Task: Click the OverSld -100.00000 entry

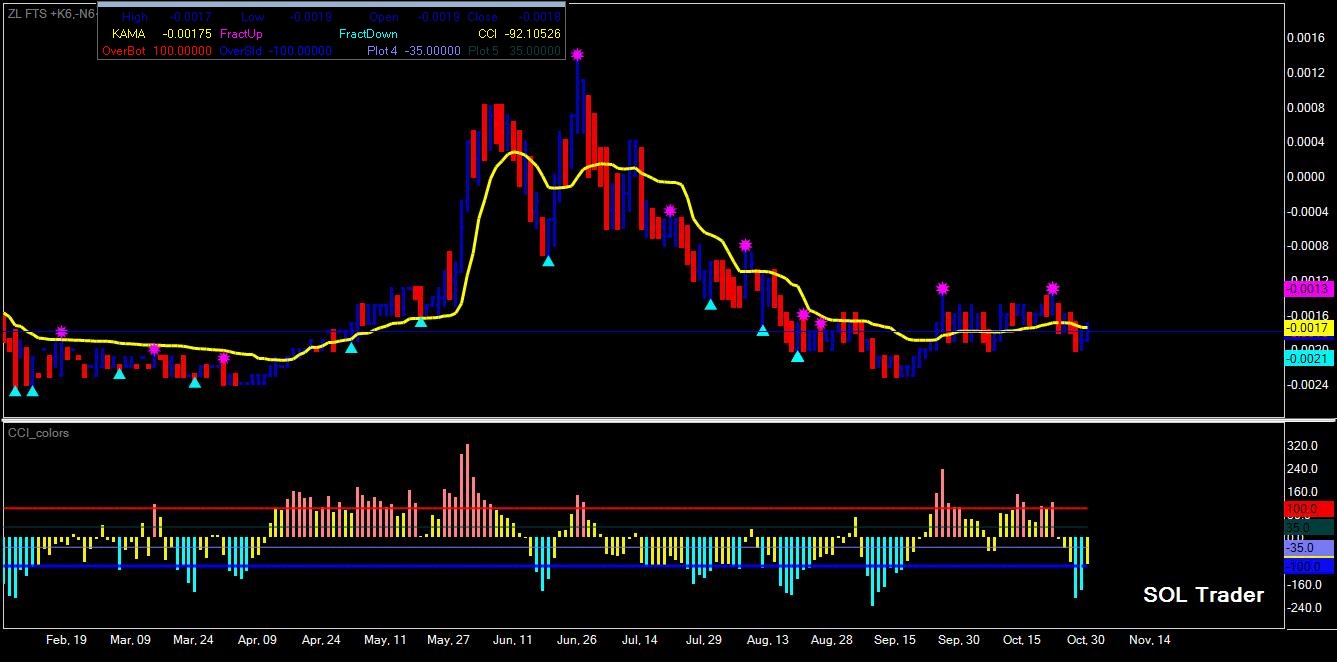Action: (x=275, y=50)
